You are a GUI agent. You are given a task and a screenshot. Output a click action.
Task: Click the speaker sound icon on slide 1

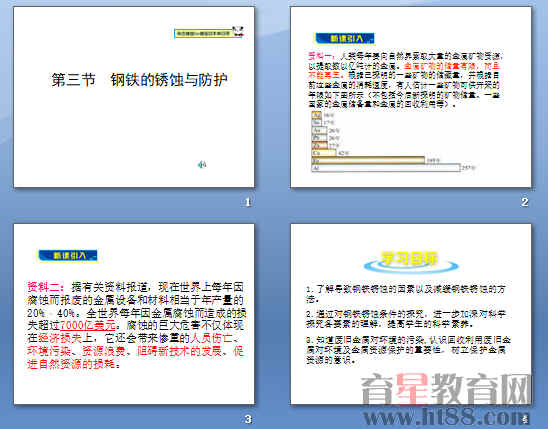[x=202, y=164]
